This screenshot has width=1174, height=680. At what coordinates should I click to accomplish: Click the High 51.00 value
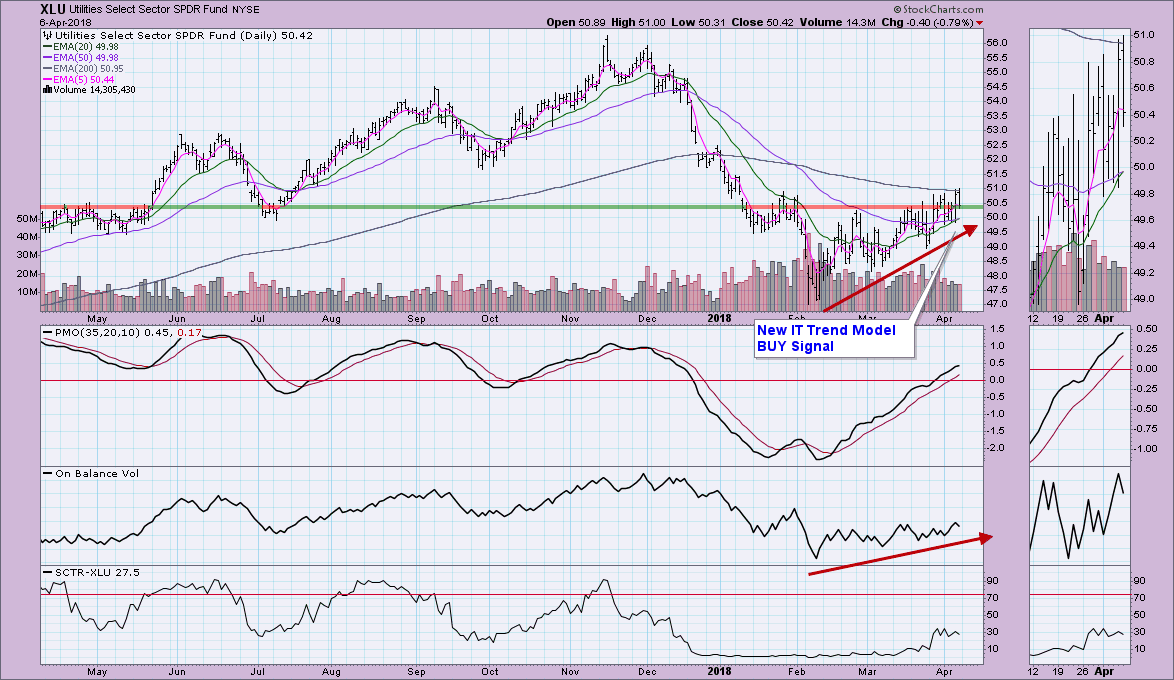coord(638,22)
